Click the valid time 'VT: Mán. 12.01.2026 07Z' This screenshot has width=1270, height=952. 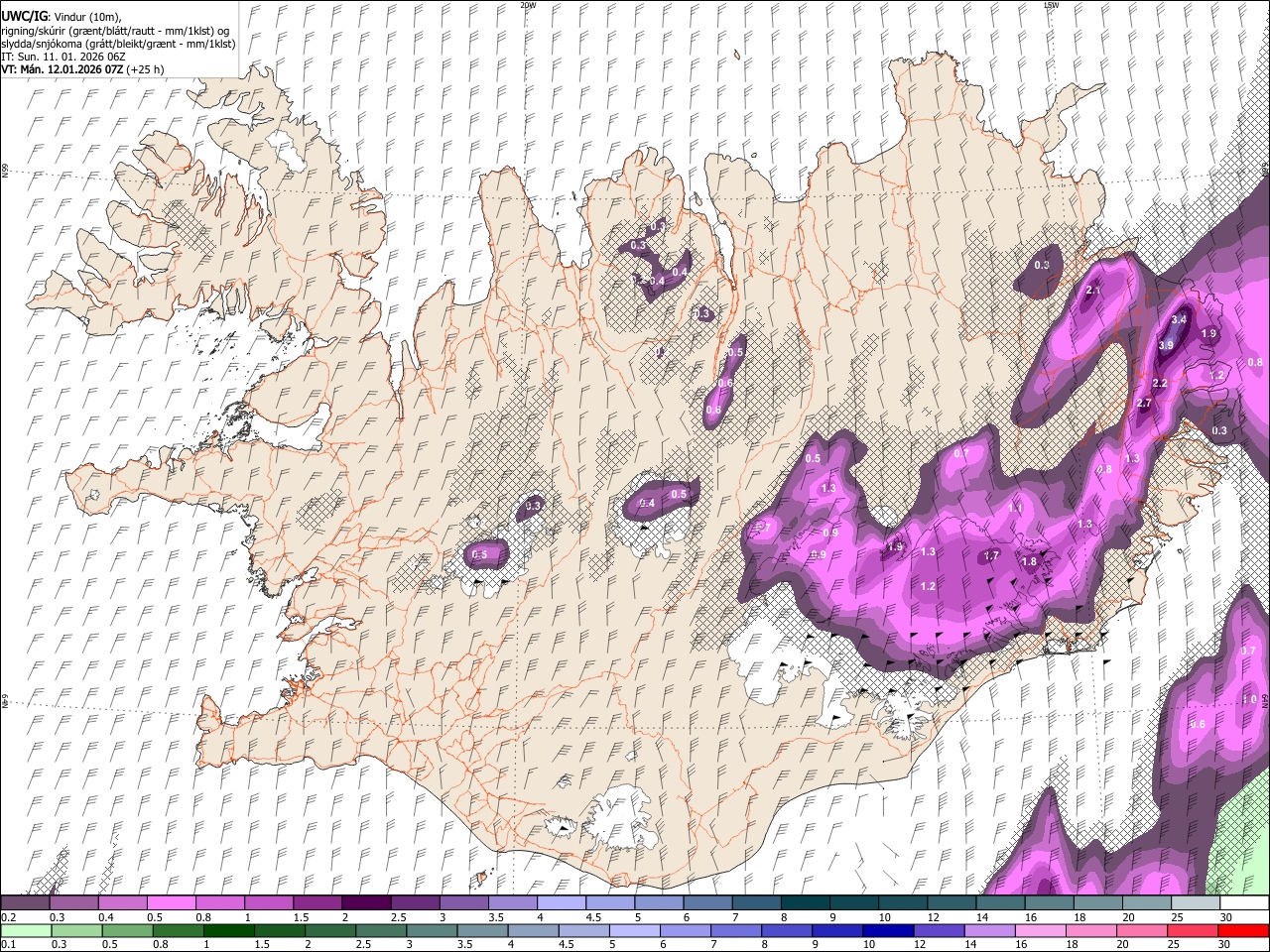pyautogui.click(x=63, y=69)
